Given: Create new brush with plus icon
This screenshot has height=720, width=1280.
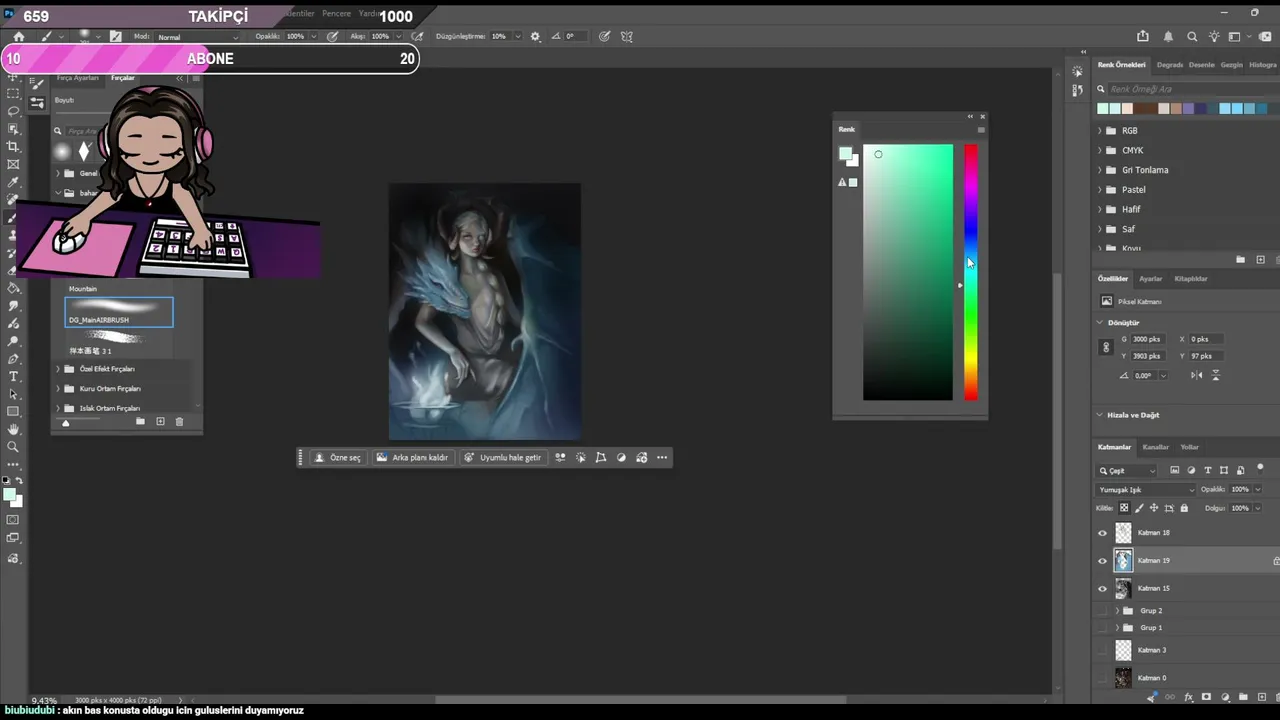Looking at the screenshot, I should 160,422.
